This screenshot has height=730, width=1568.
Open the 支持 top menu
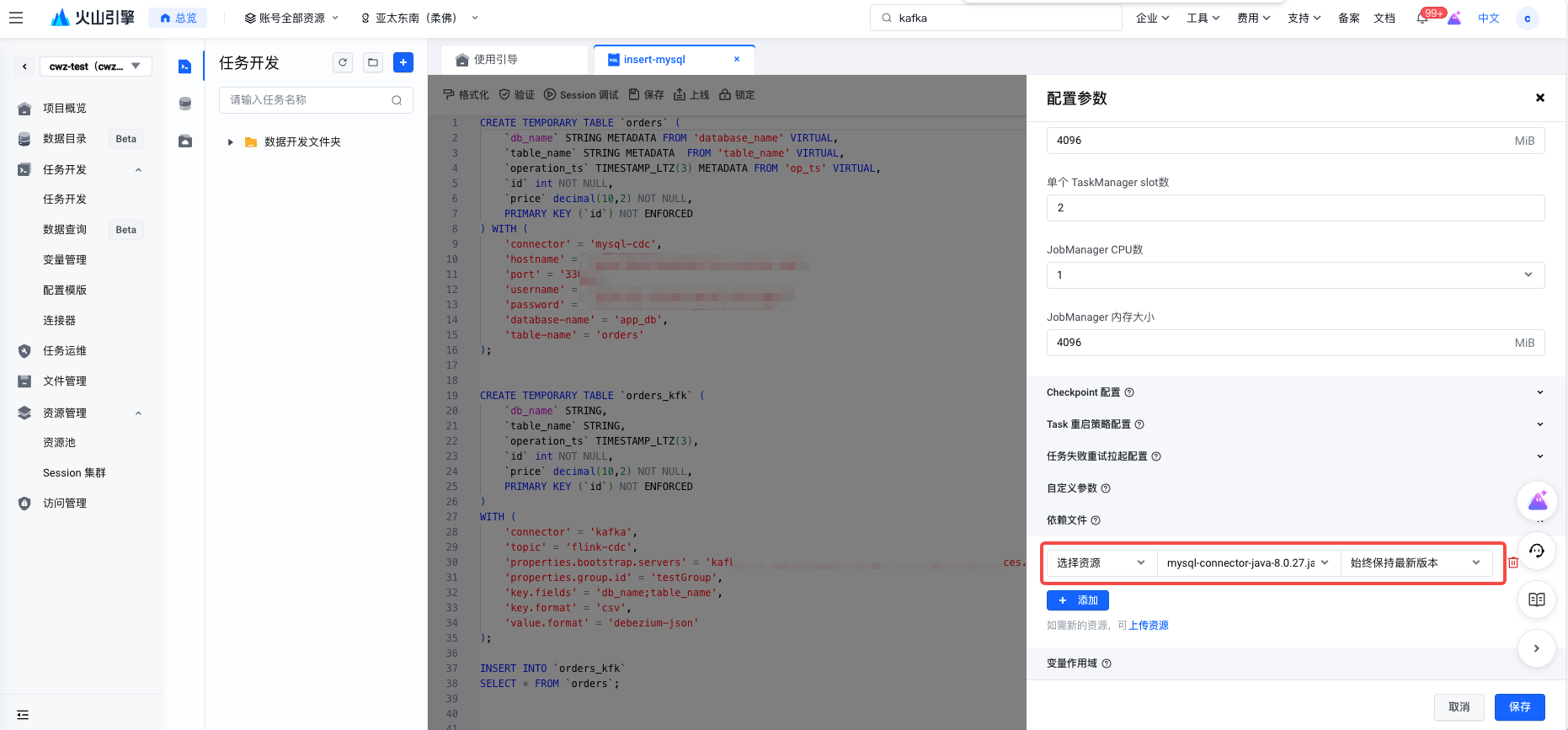[1304, 18]
